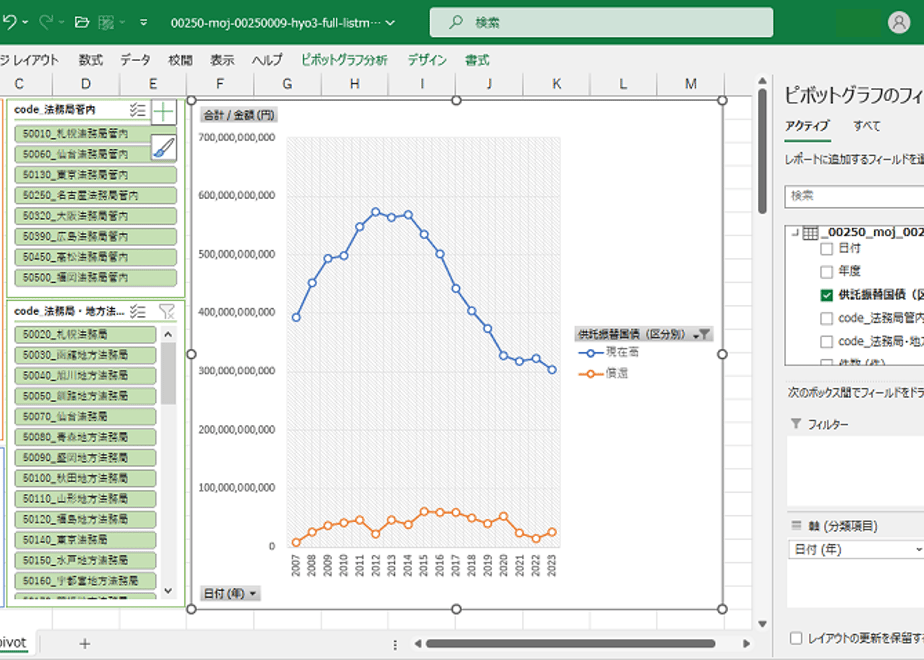Toggle multi-select on the code_法務局管内 slicer
This screenshot has height=660, width=924.
(137, 110)
